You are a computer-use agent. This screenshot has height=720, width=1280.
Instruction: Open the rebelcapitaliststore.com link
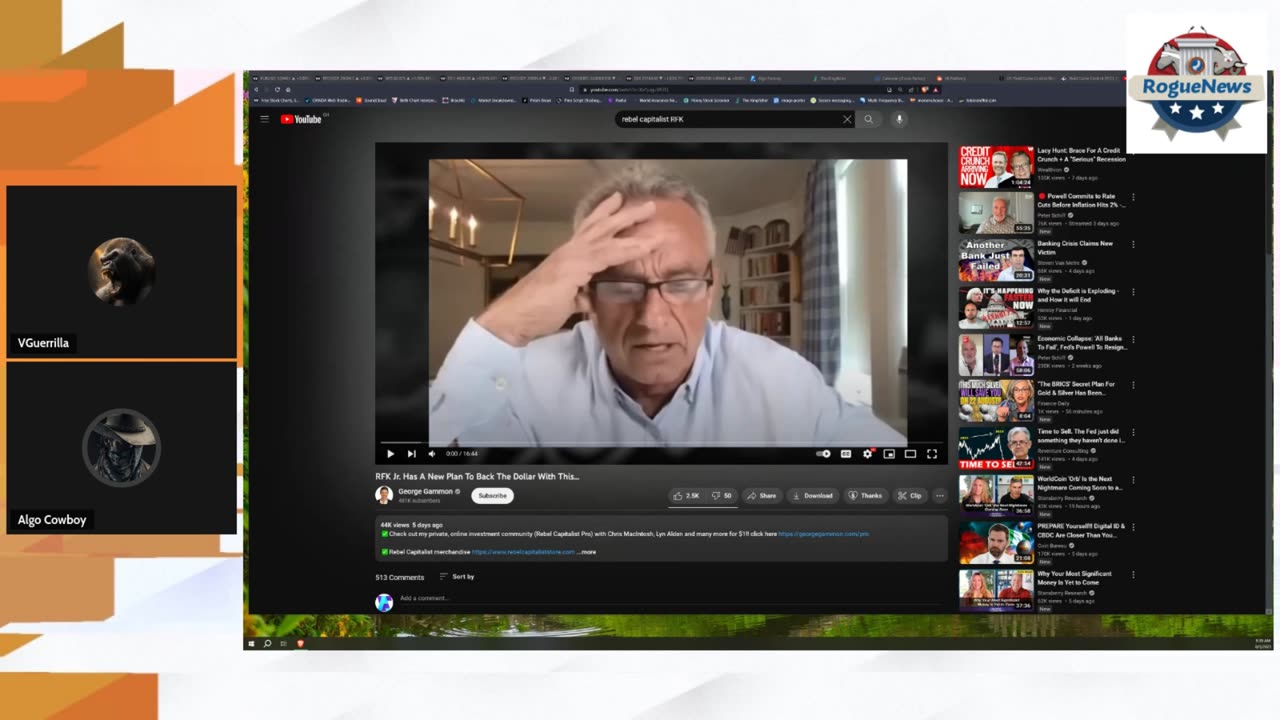tap(523, 552)
